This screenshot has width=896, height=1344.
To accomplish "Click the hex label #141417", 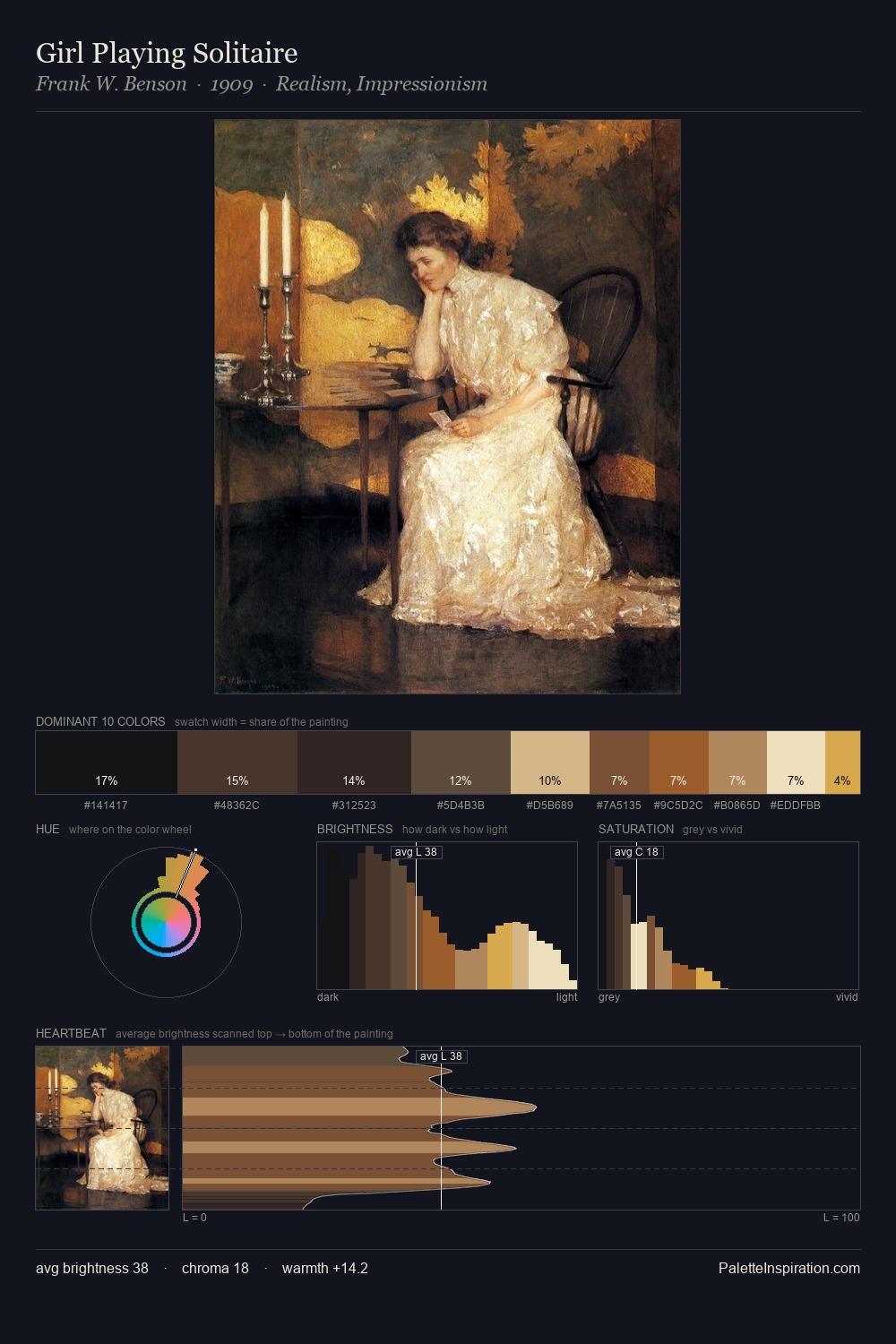I will [x=106, y=806].
